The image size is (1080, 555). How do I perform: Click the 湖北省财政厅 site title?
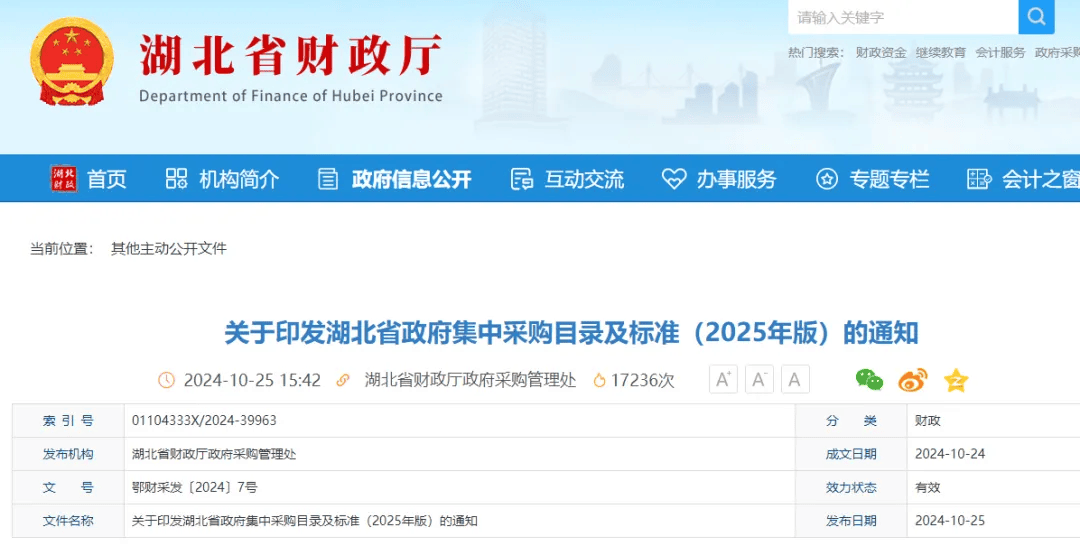point(290,54)
